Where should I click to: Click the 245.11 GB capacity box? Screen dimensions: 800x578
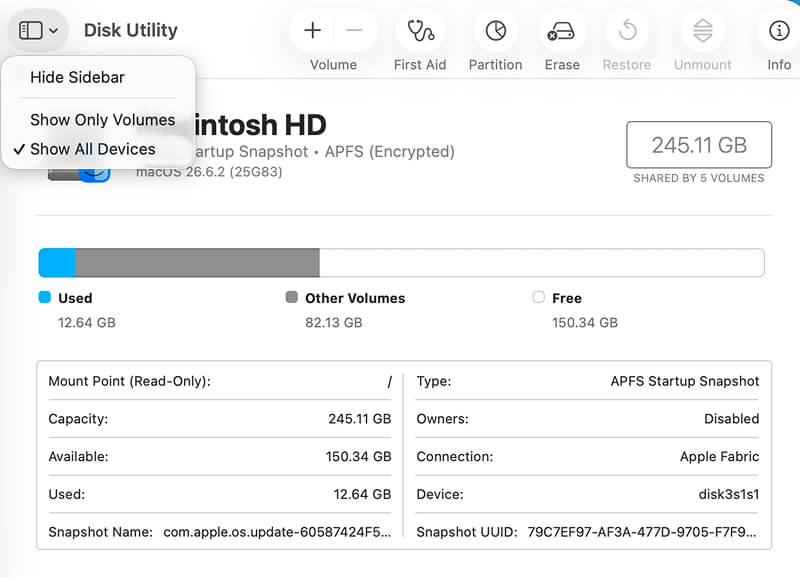[x=699, y=145]
